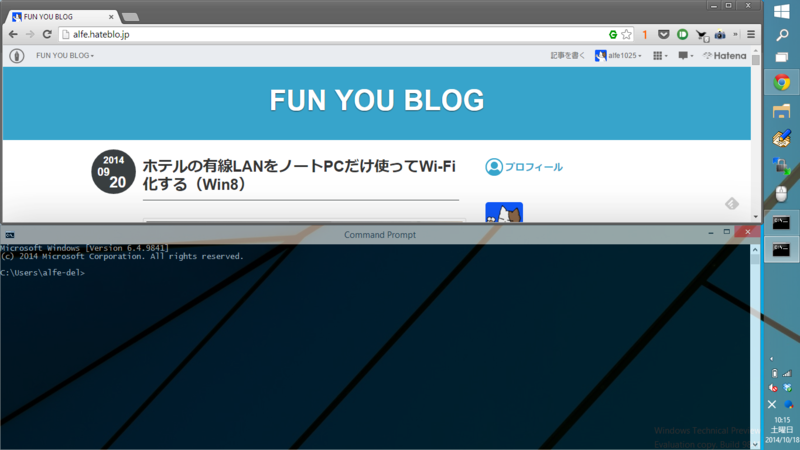The image size is (800, 450).
Task: Open the alfe1025 user dropdown
Action: (618, 56)
